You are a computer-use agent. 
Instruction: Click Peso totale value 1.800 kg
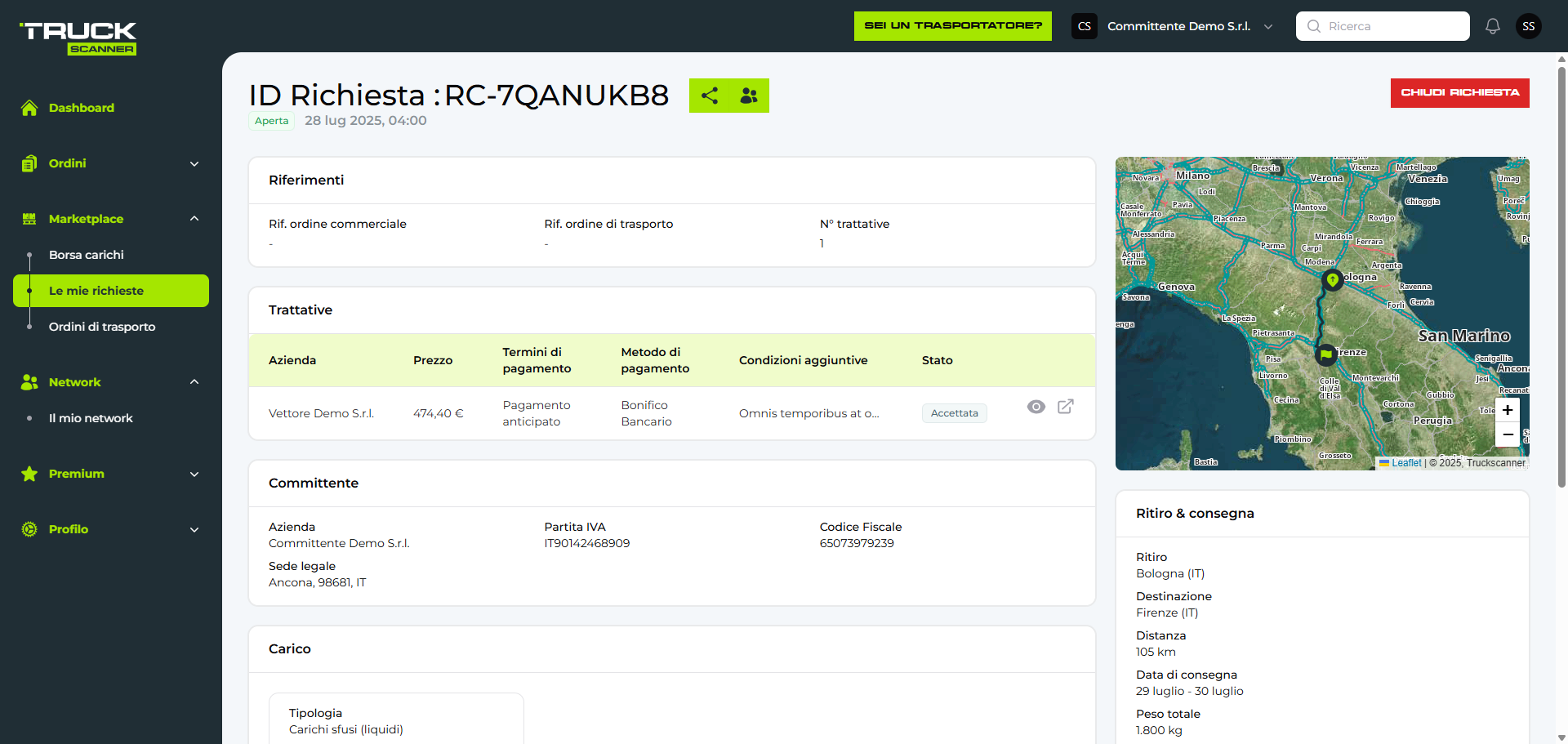click(x=1159, y=730)
